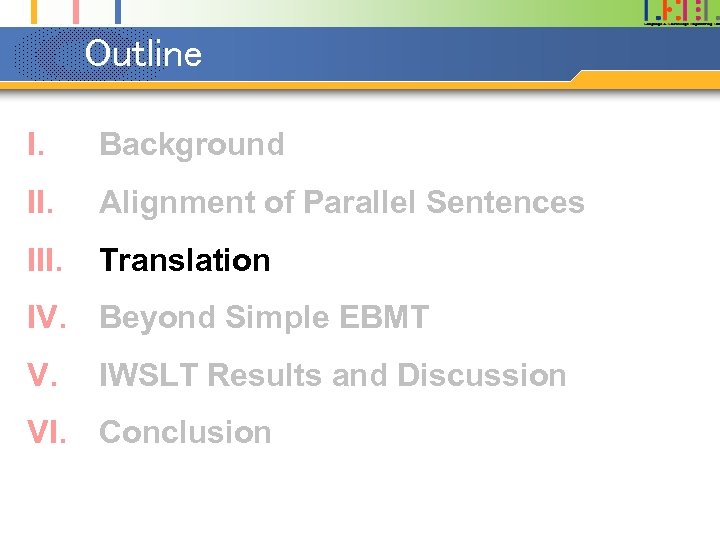The height and width of the screenshot is (540, 720).
Task: Go to the Conclusion item
Action: [185, 433]
